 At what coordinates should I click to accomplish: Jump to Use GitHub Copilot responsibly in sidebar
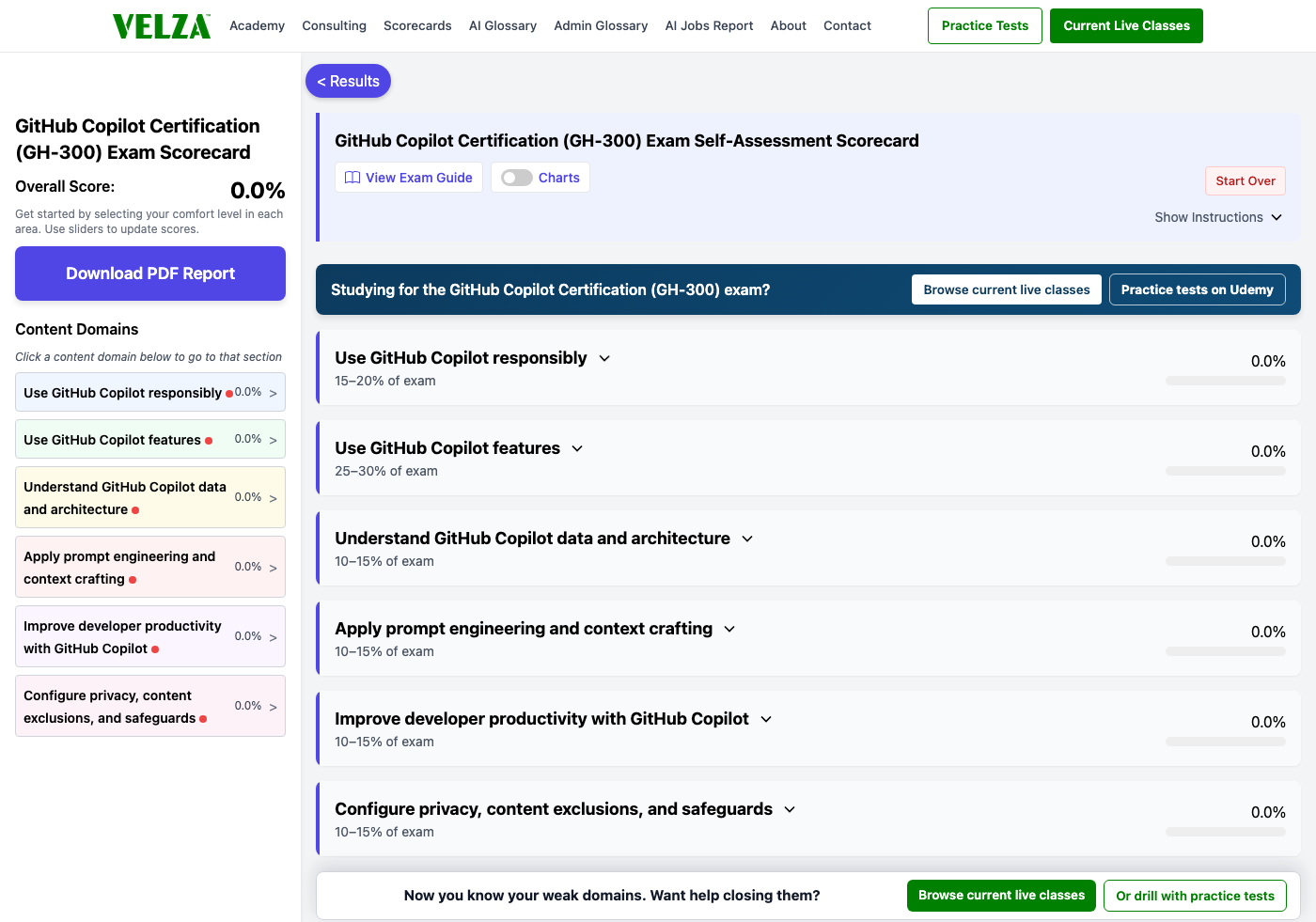(x=150, y=392)
